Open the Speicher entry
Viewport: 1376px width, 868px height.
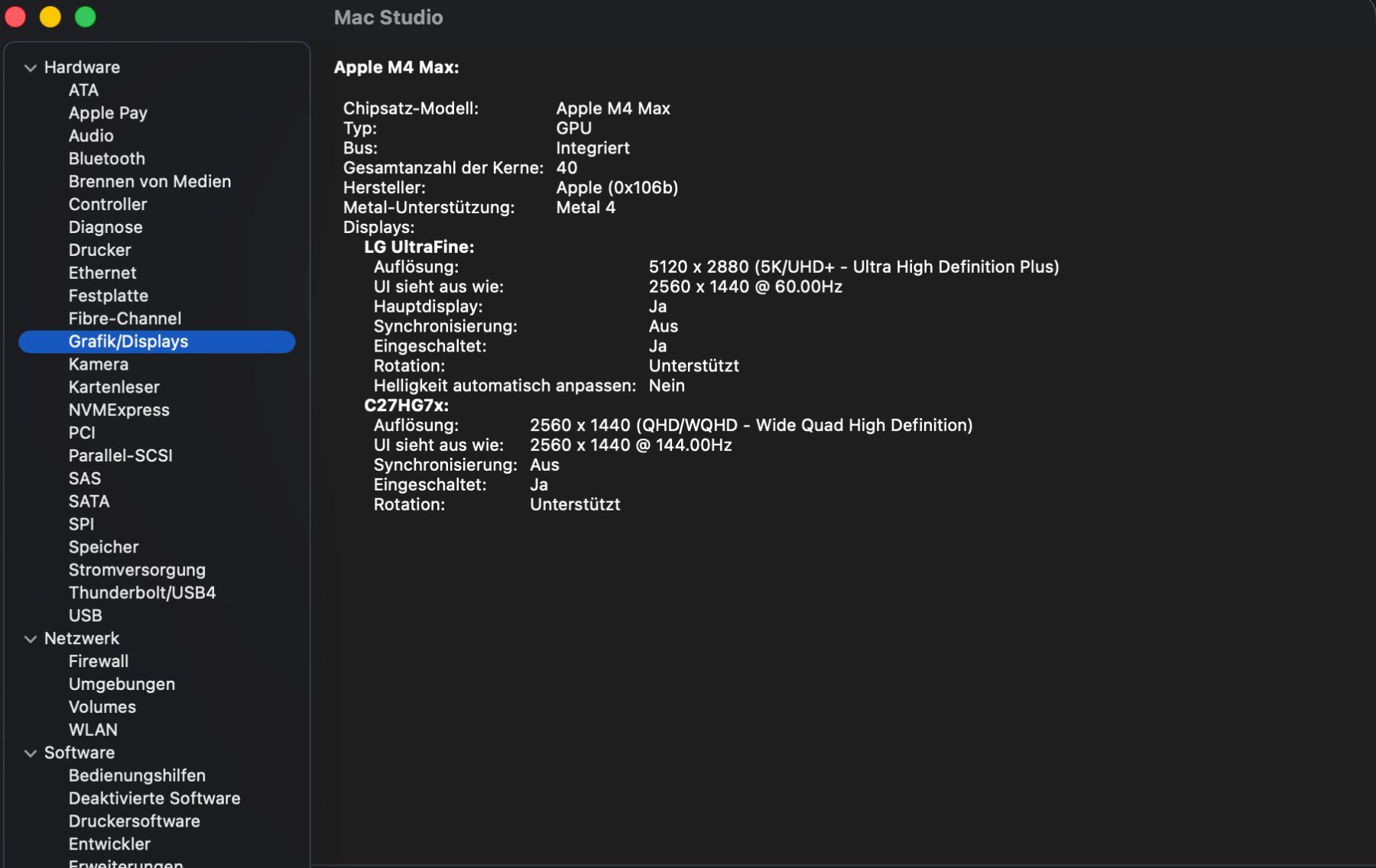[x=103, y=548]
